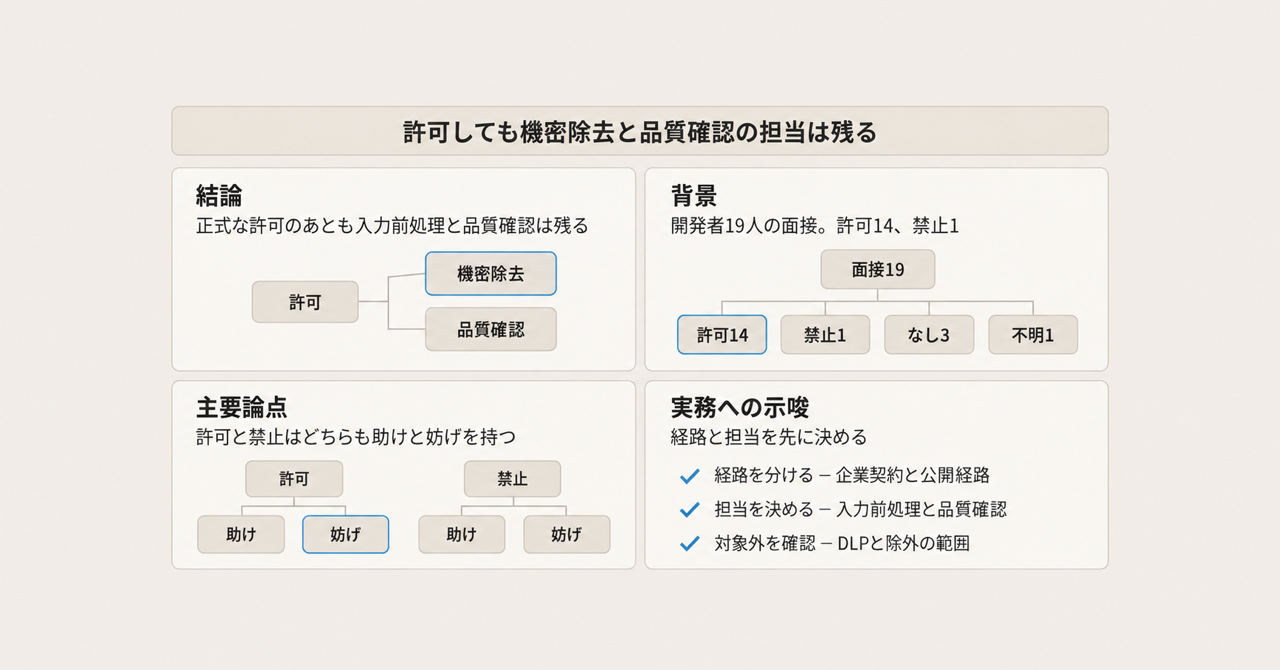Select the 品質確認 node
Image resolution: width=1280 pixels, height=670 pixels.
point(491,329)
